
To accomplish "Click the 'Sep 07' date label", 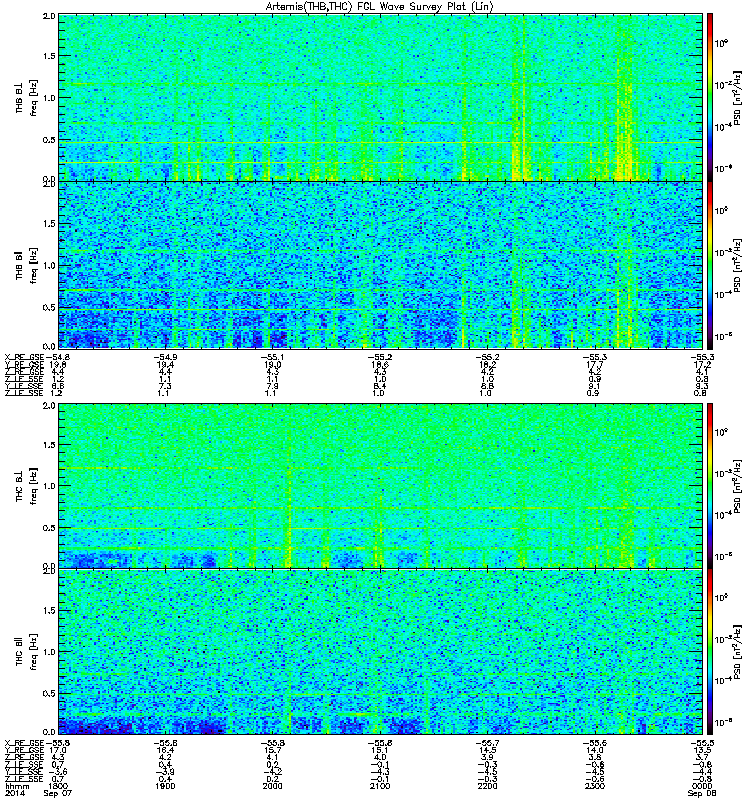I will (x=58, y=793).
